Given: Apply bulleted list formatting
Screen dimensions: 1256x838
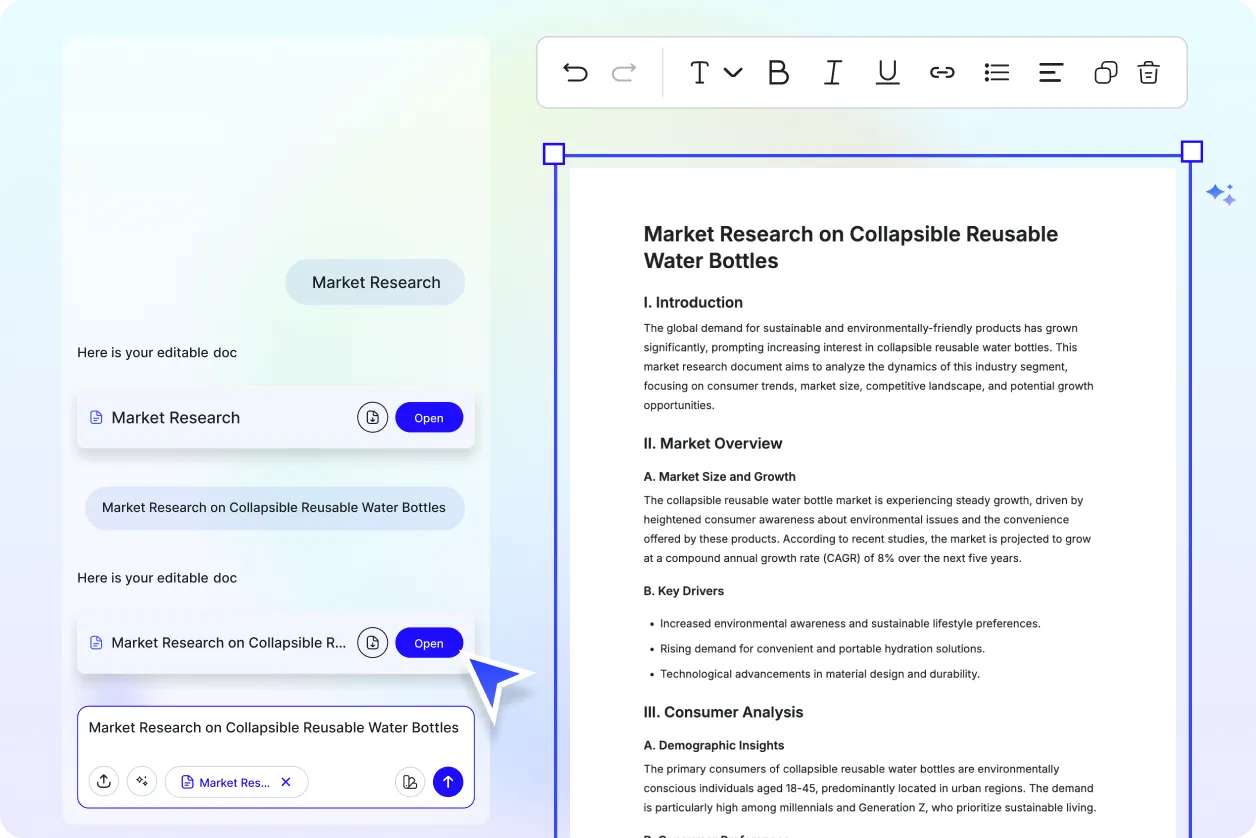Looking at the screenshot, I should click(x=996, y=72).
